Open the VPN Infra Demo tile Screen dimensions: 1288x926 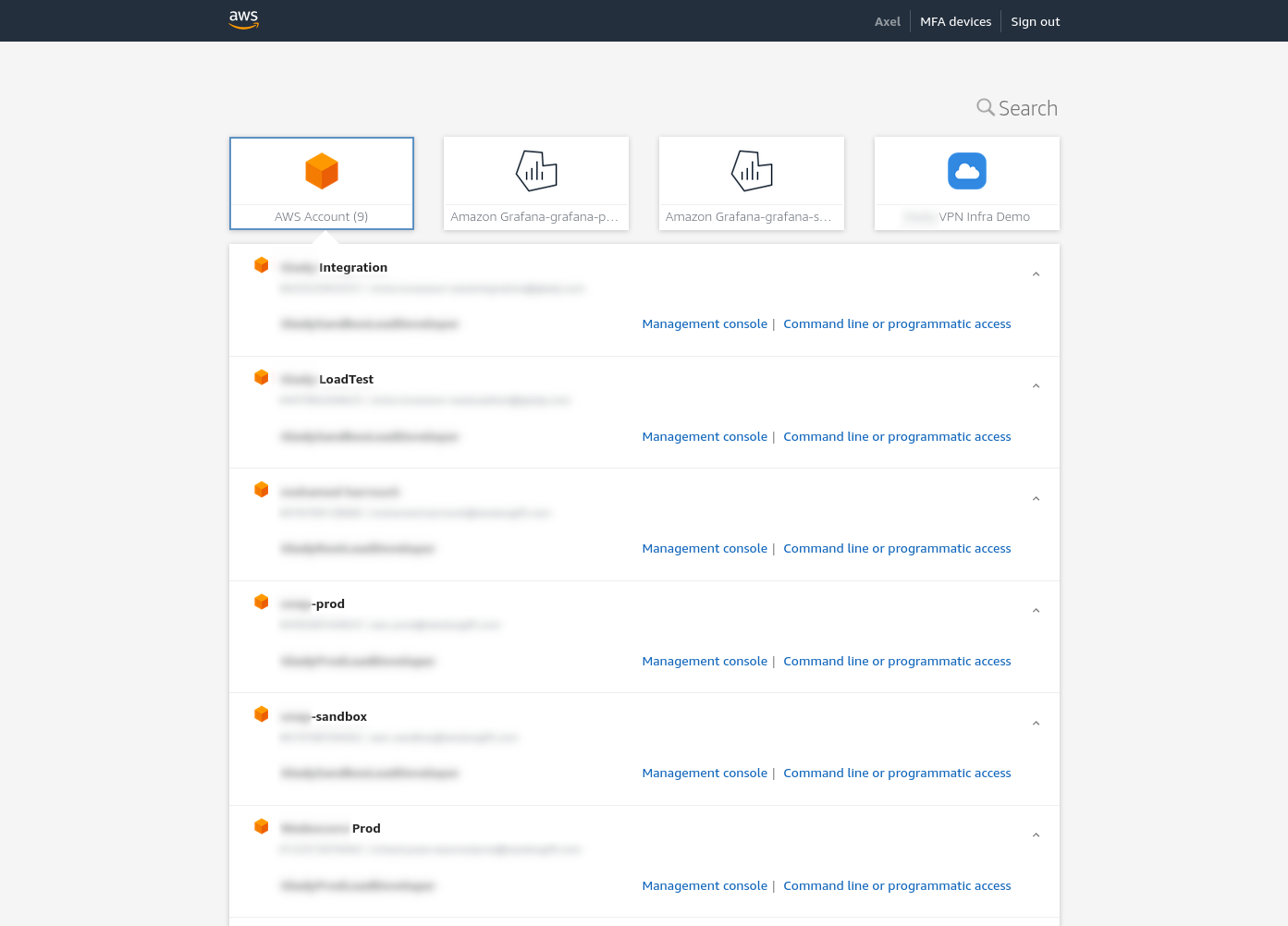[x=967, y=183]
